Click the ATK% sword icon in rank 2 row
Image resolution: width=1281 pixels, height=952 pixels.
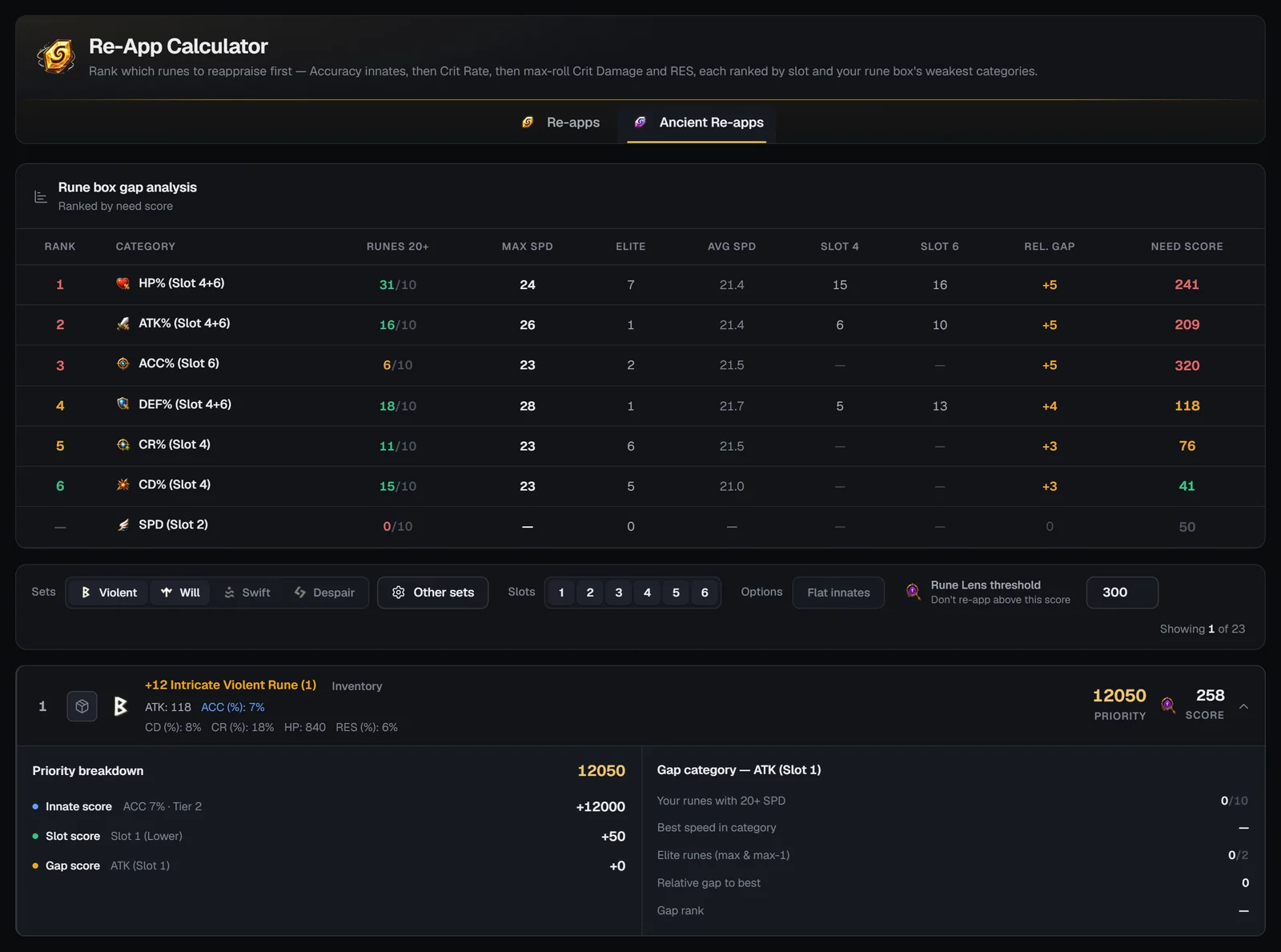(x=122, y=323)
